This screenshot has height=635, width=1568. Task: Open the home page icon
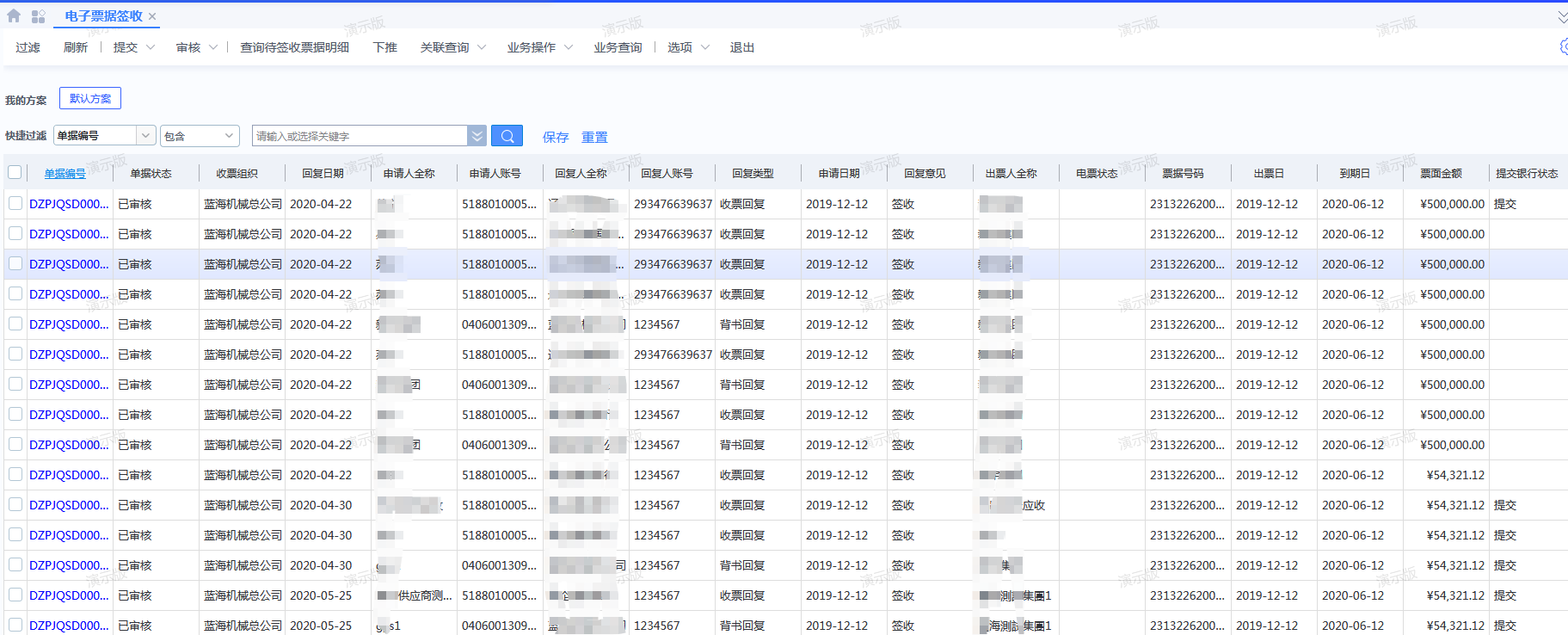click(14, 15)
